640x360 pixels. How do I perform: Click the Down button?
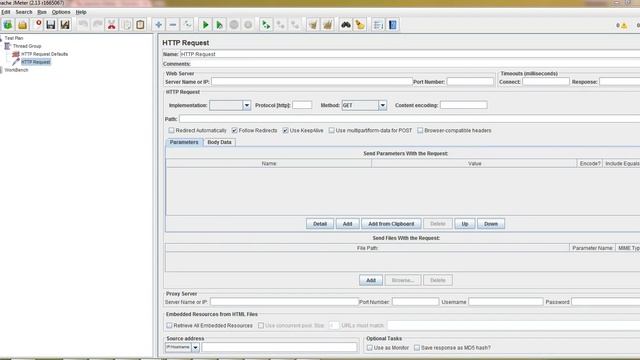491,224
